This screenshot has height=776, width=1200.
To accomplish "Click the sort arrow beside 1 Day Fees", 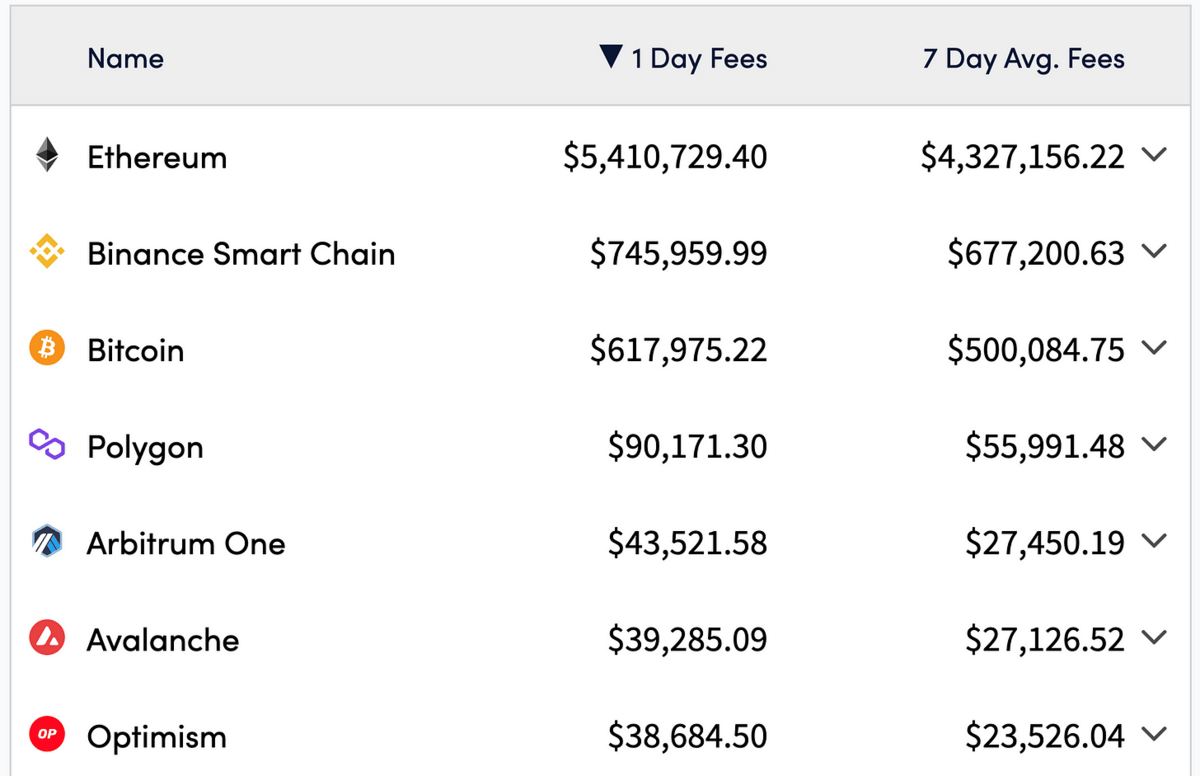I will [x=611, y=58].
